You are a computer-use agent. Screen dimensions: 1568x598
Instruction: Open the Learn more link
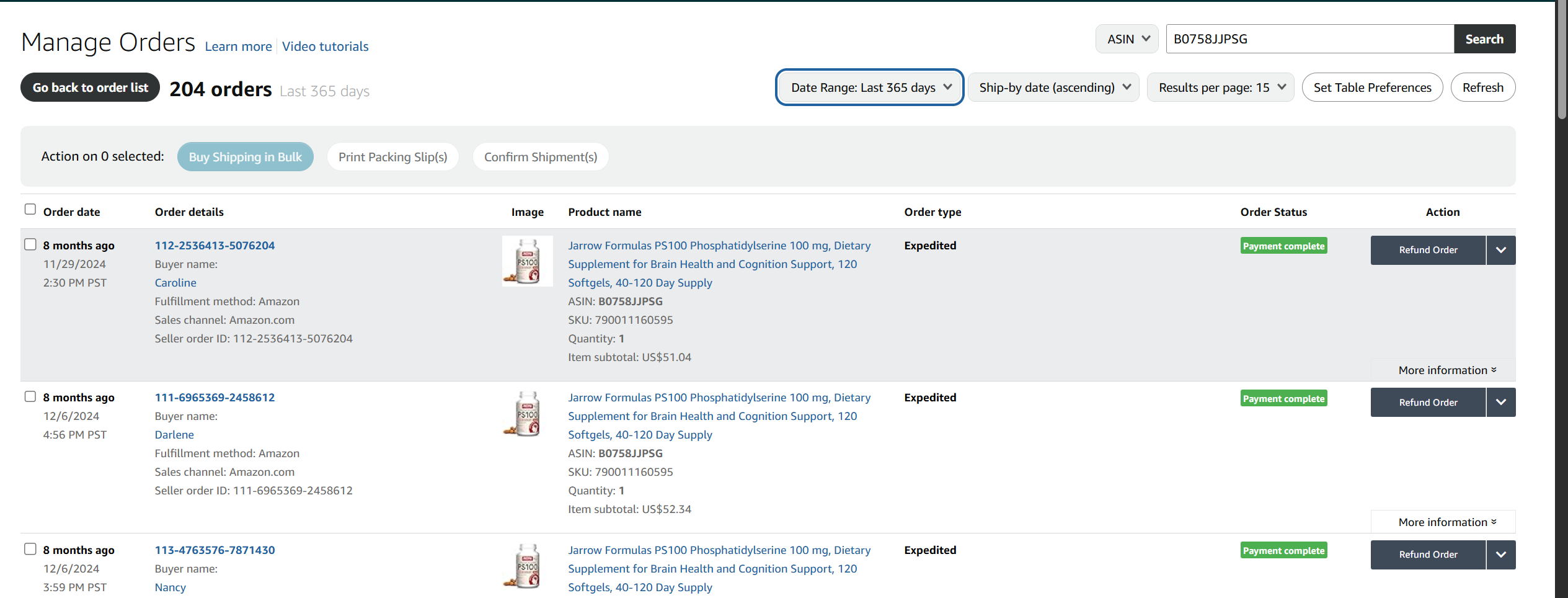[x=238, y=47]
